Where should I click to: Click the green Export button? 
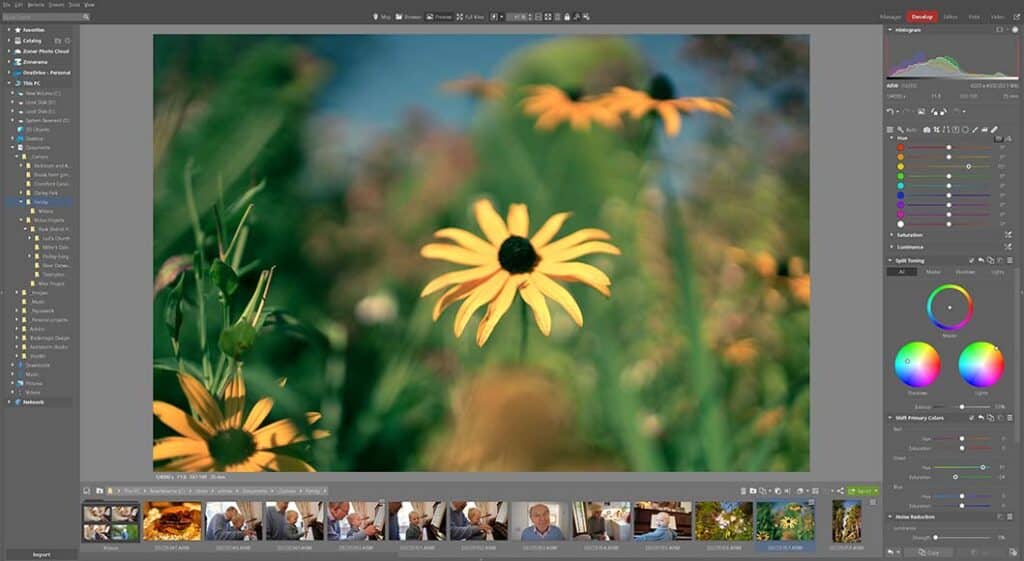tap(863, 490)
